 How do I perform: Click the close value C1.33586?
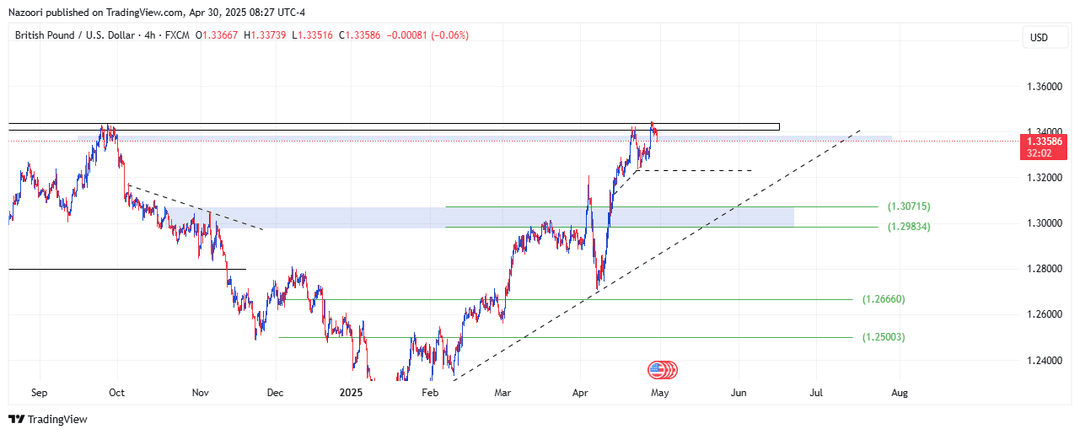point(362,35)
